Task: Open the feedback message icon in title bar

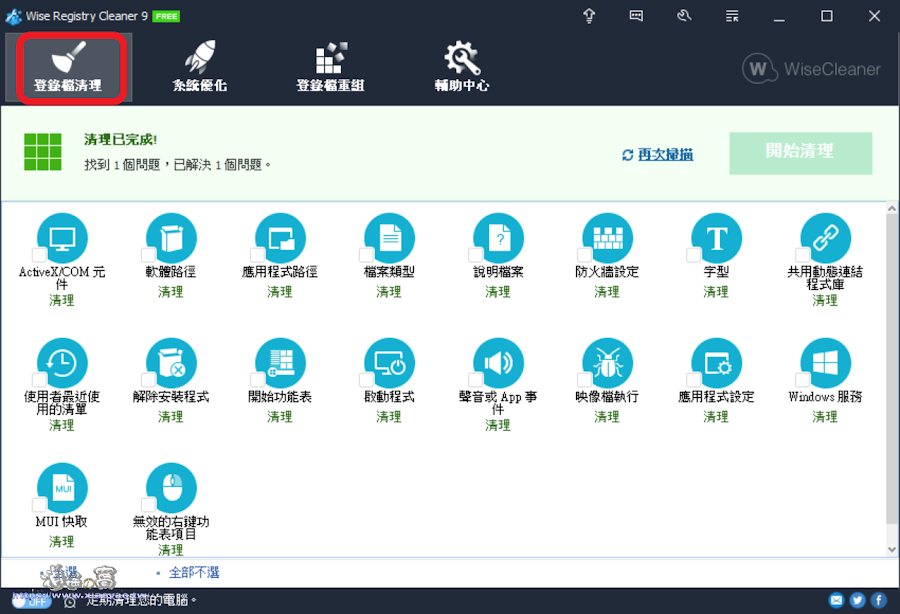Action: pos(636,16)
